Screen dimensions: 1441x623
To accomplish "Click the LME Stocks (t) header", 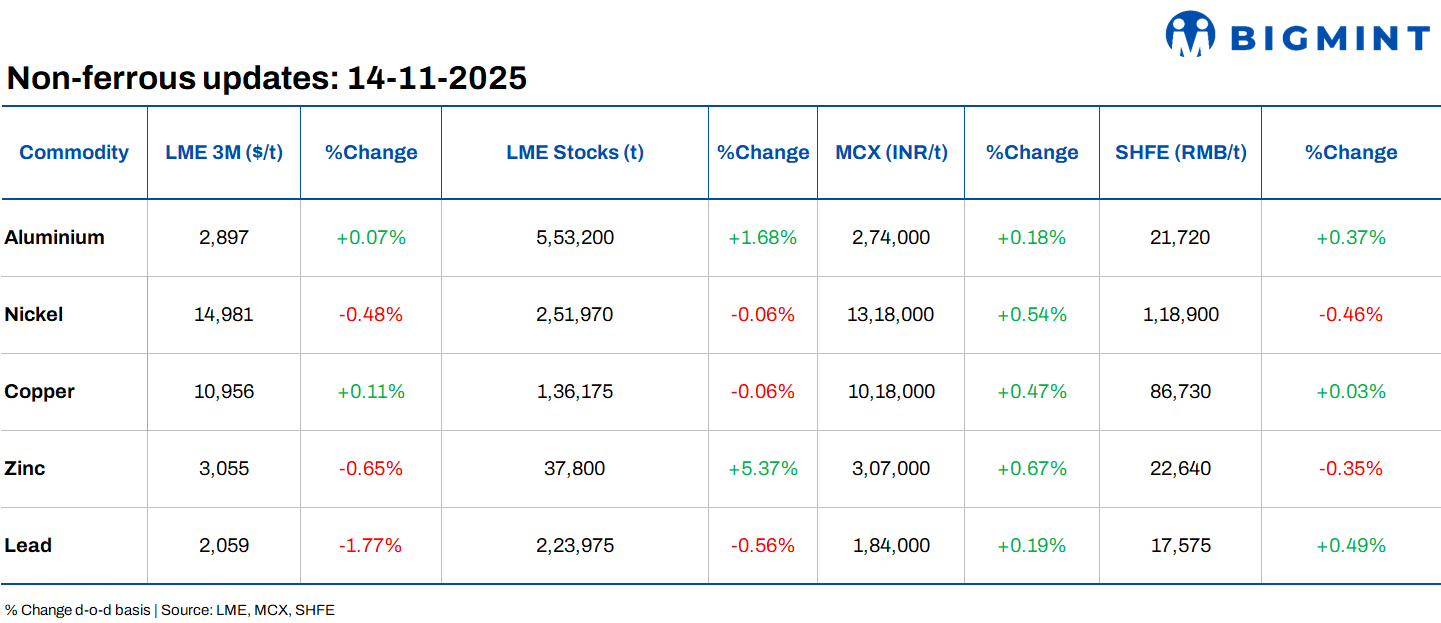I will 574,152.
